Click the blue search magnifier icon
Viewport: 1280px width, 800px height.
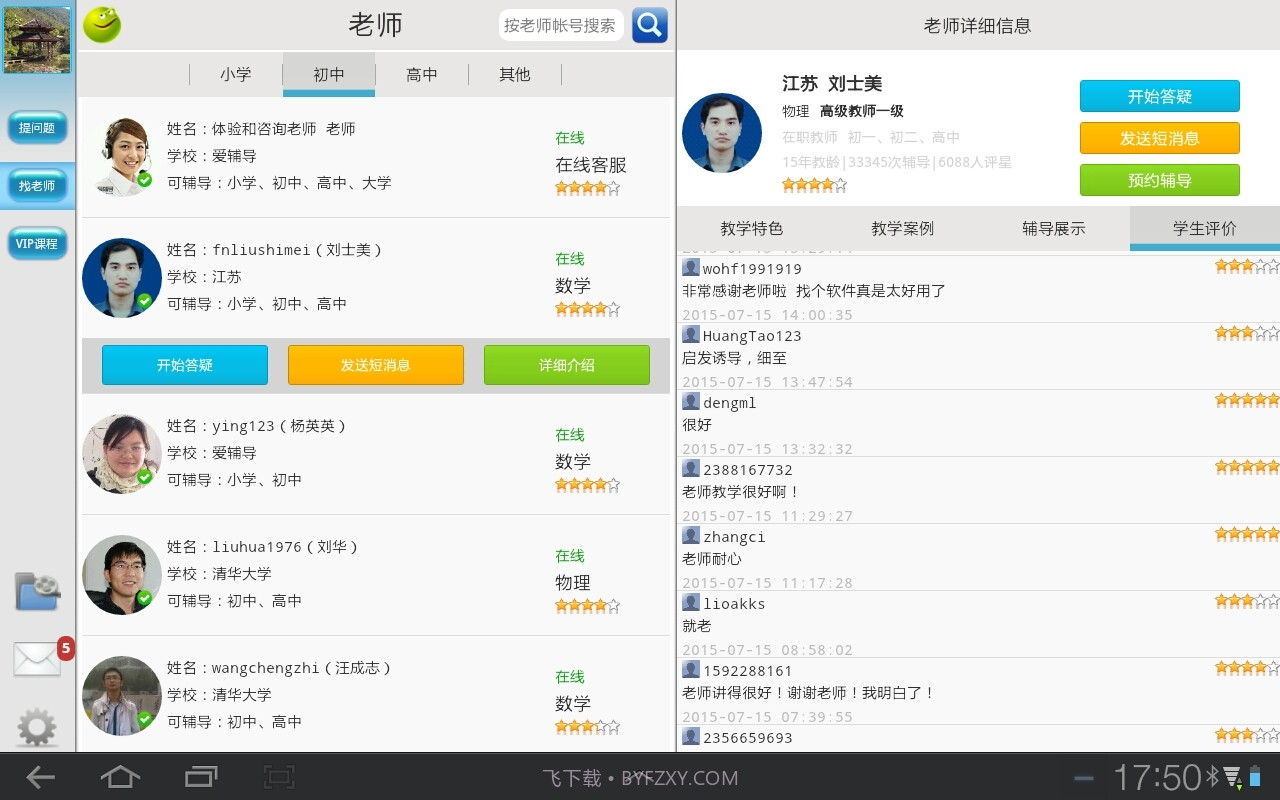click(650, 25)
